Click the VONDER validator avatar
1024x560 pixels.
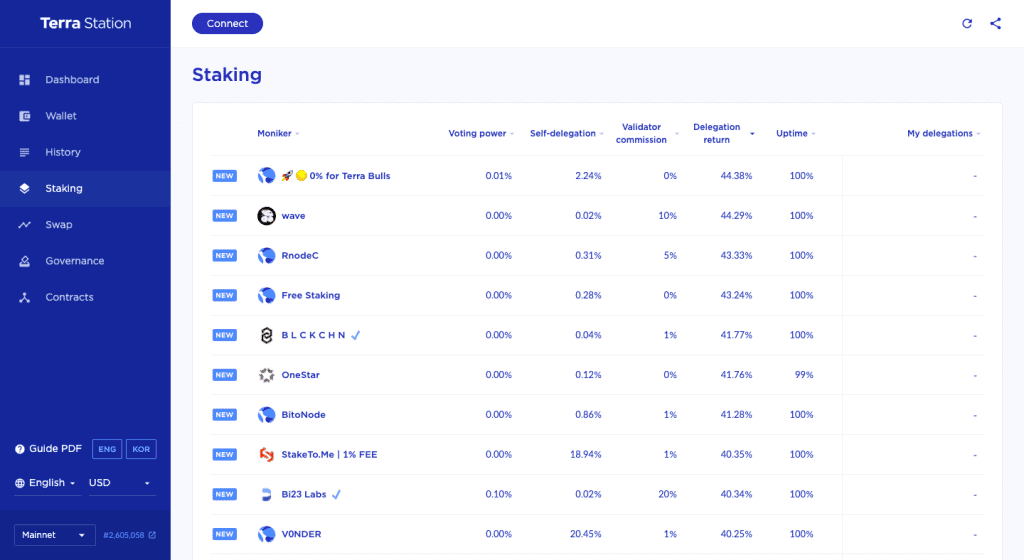coord(266,534)
